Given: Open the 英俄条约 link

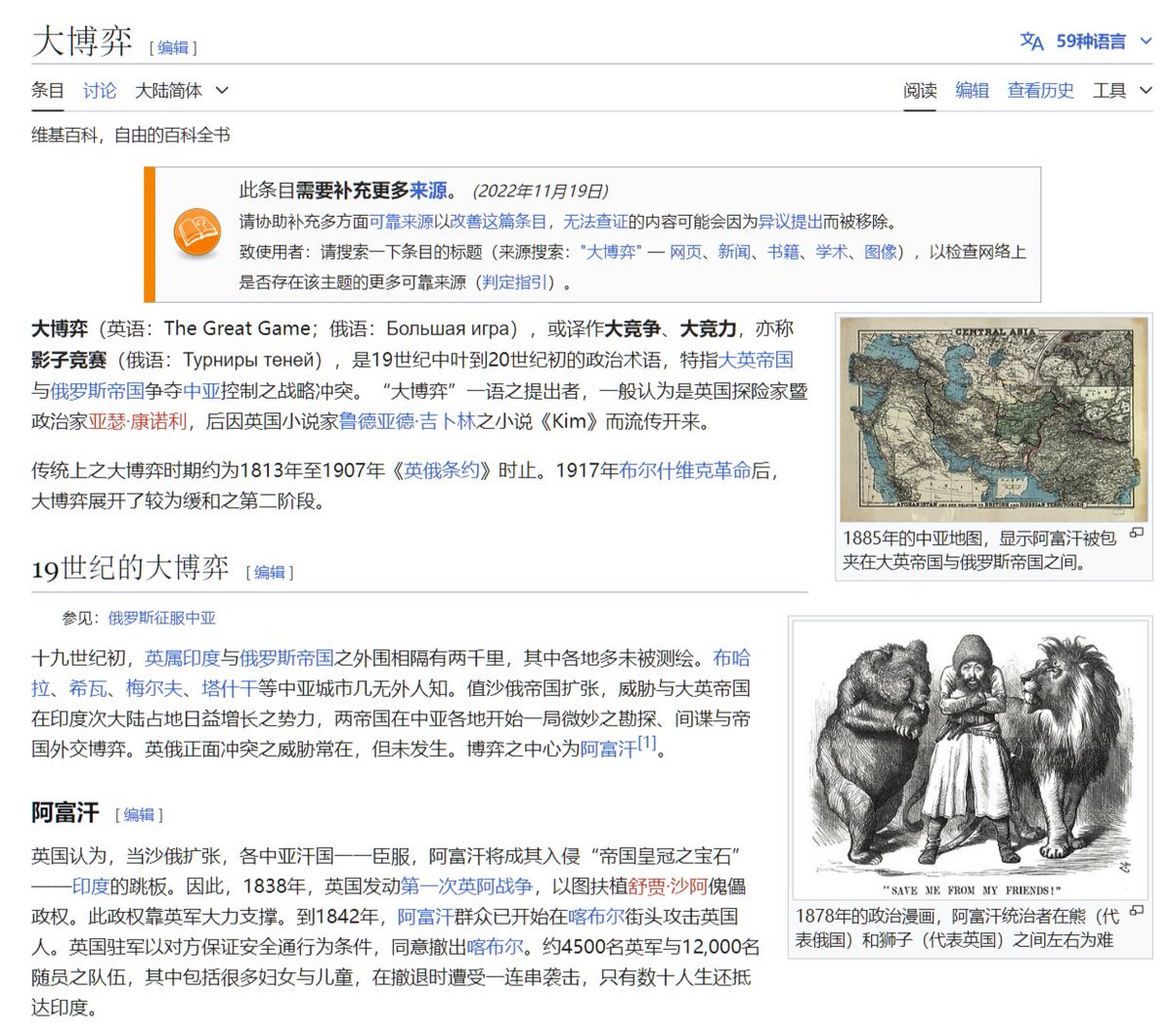Looking at the screenshot, I should 442,471.
